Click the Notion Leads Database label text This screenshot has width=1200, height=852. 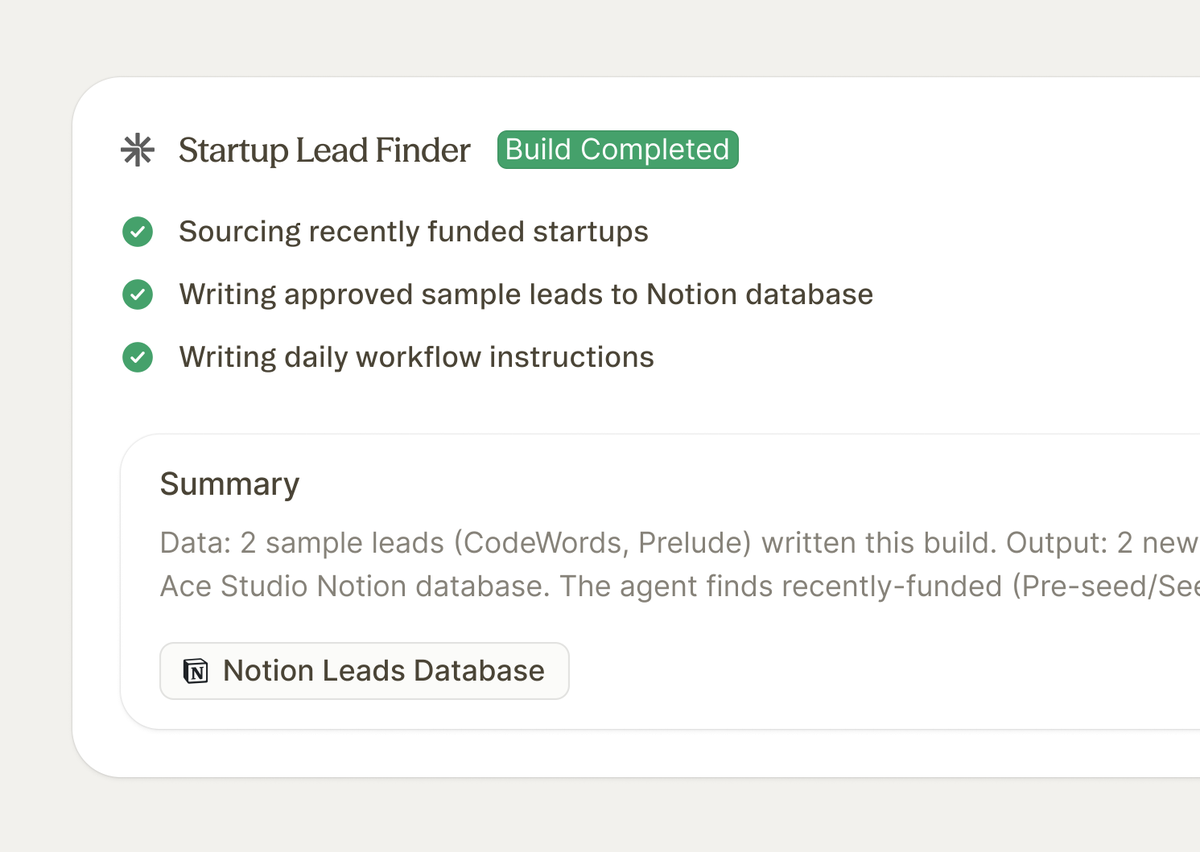(x=384, y=671)
